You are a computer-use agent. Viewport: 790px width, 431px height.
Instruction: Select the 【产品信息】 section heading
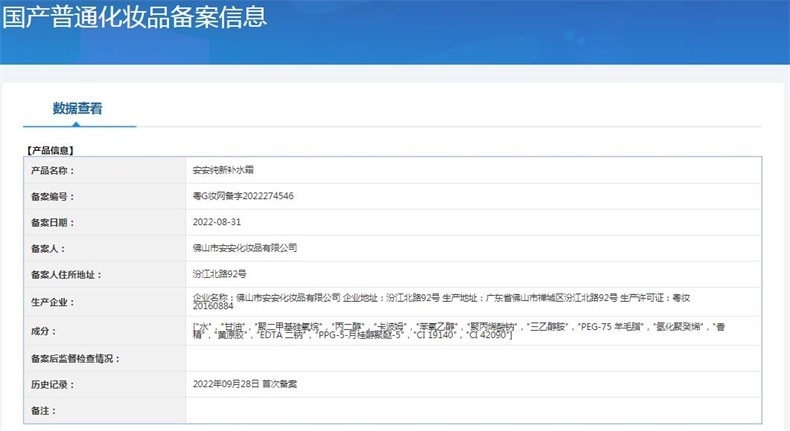tap(50, 150)
